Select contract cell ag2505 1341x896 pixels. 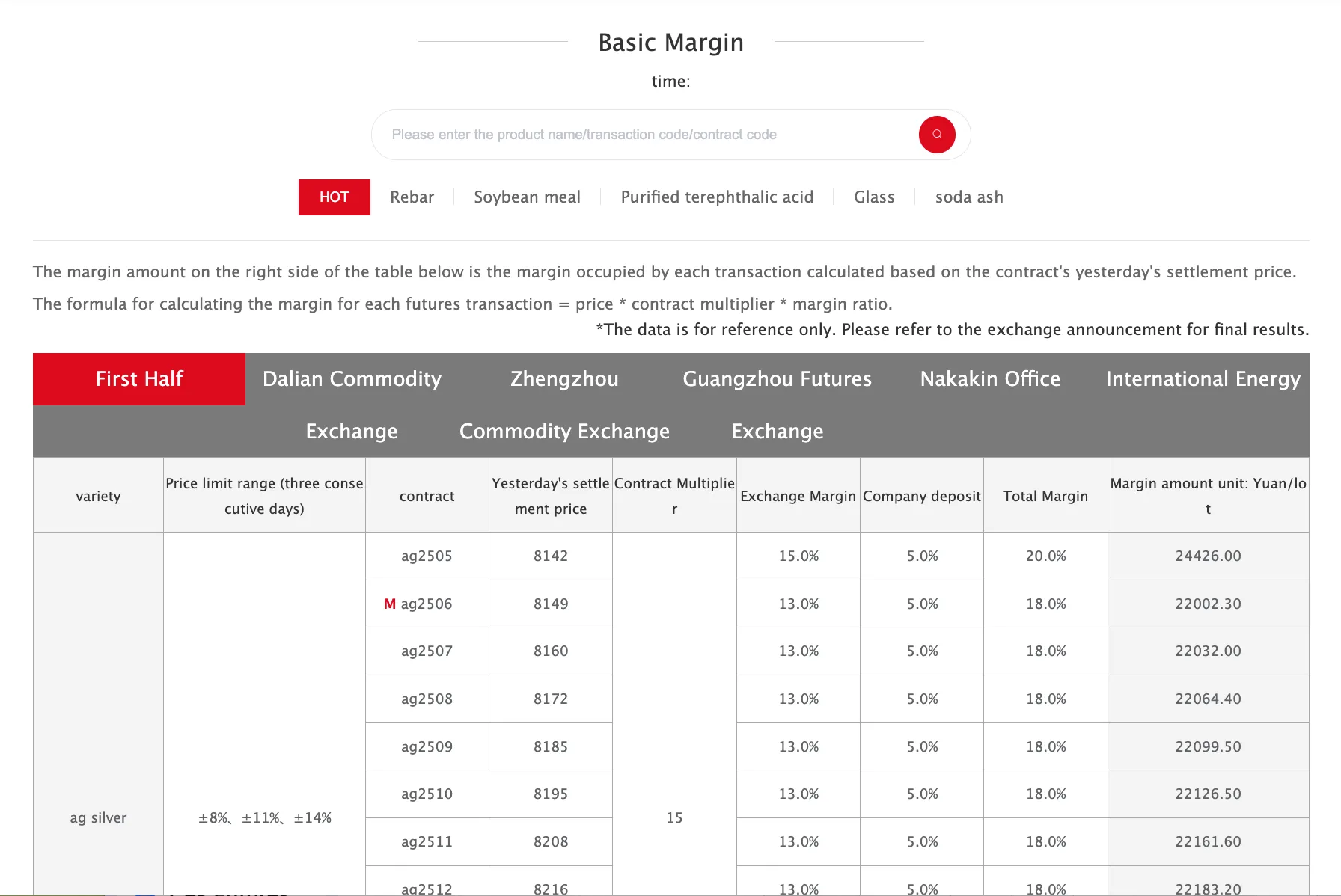(x=427, y=556)
